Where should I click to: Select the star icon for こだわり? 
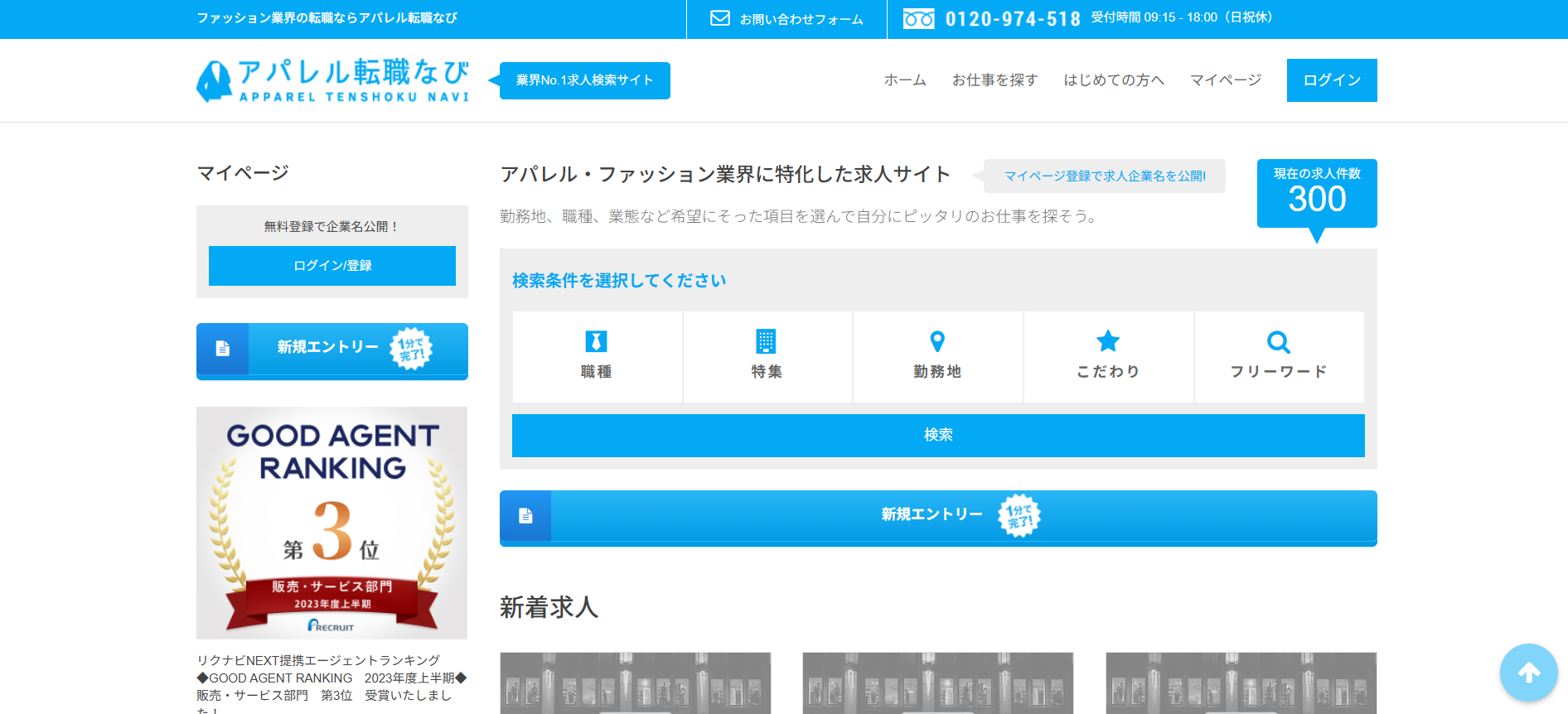coord(1108,341)
